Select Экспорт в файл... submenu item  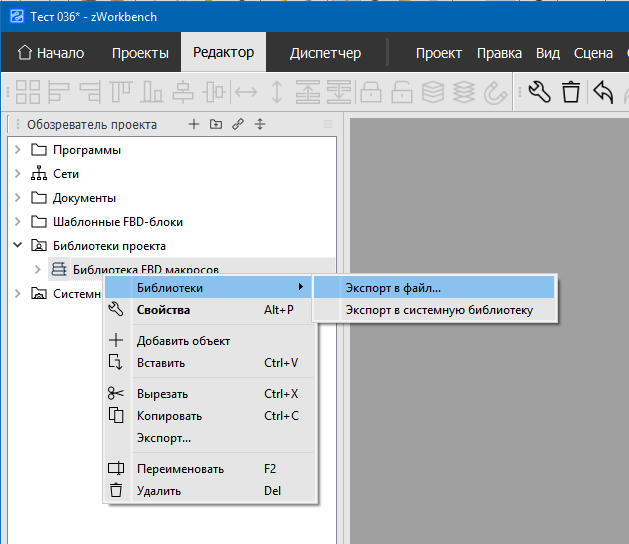click(x=393, y=288)
